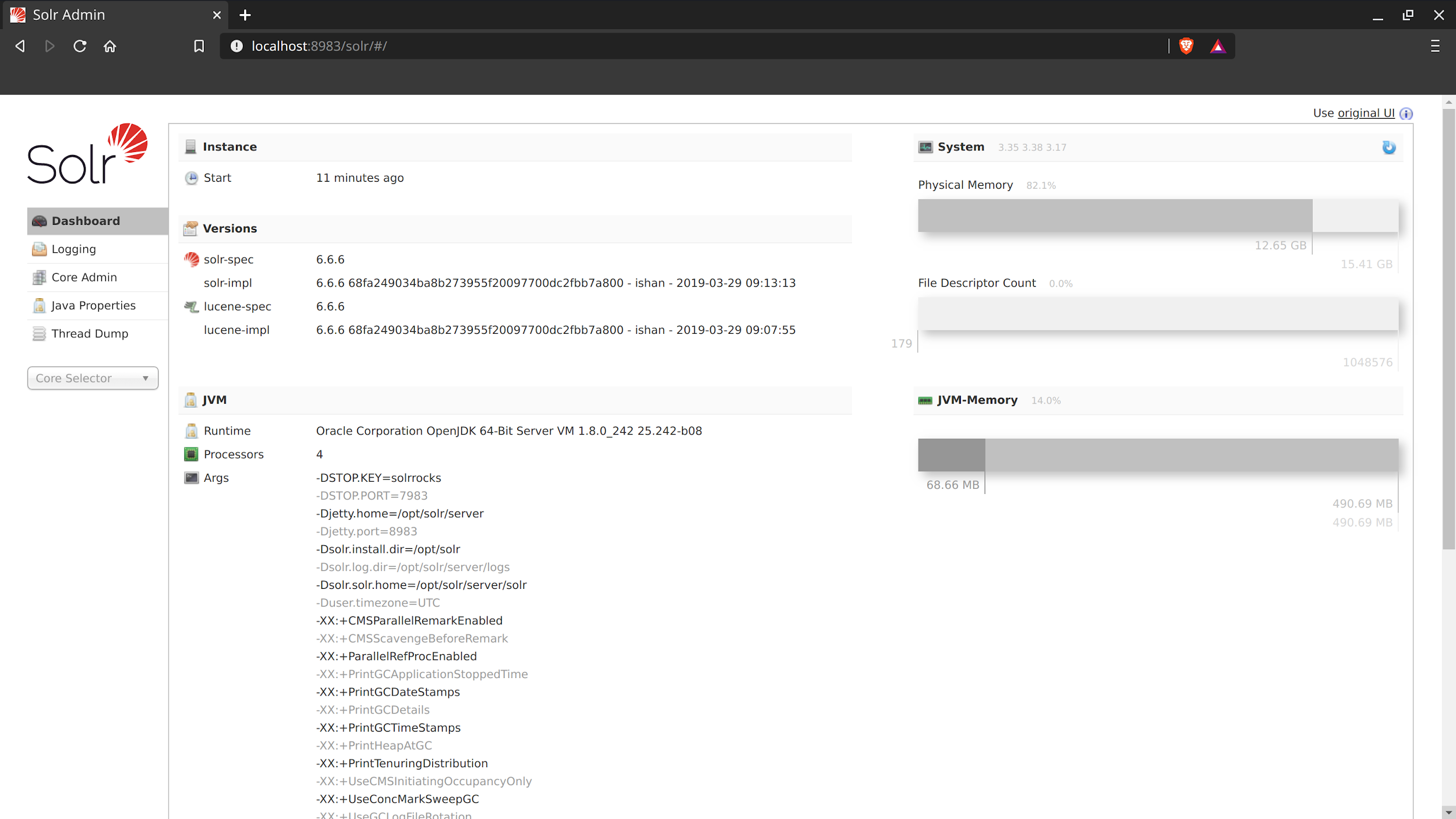The height and width of the screenshot is (819, 1456).
Task: Go to browser home page
Action: click(x=110, y=46)
